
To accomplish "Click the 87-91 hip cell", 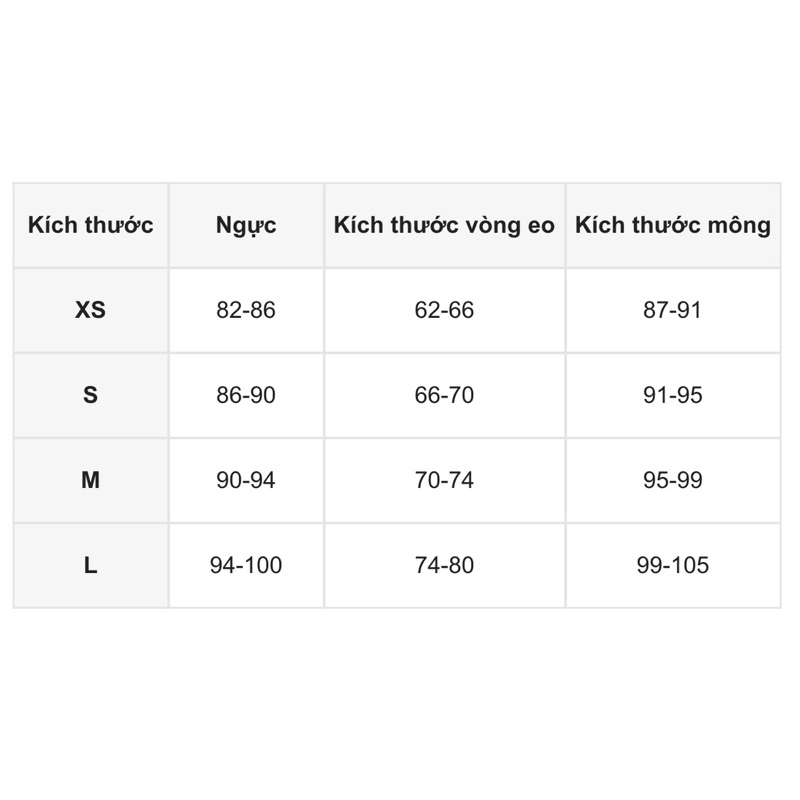I will point(672,310).
